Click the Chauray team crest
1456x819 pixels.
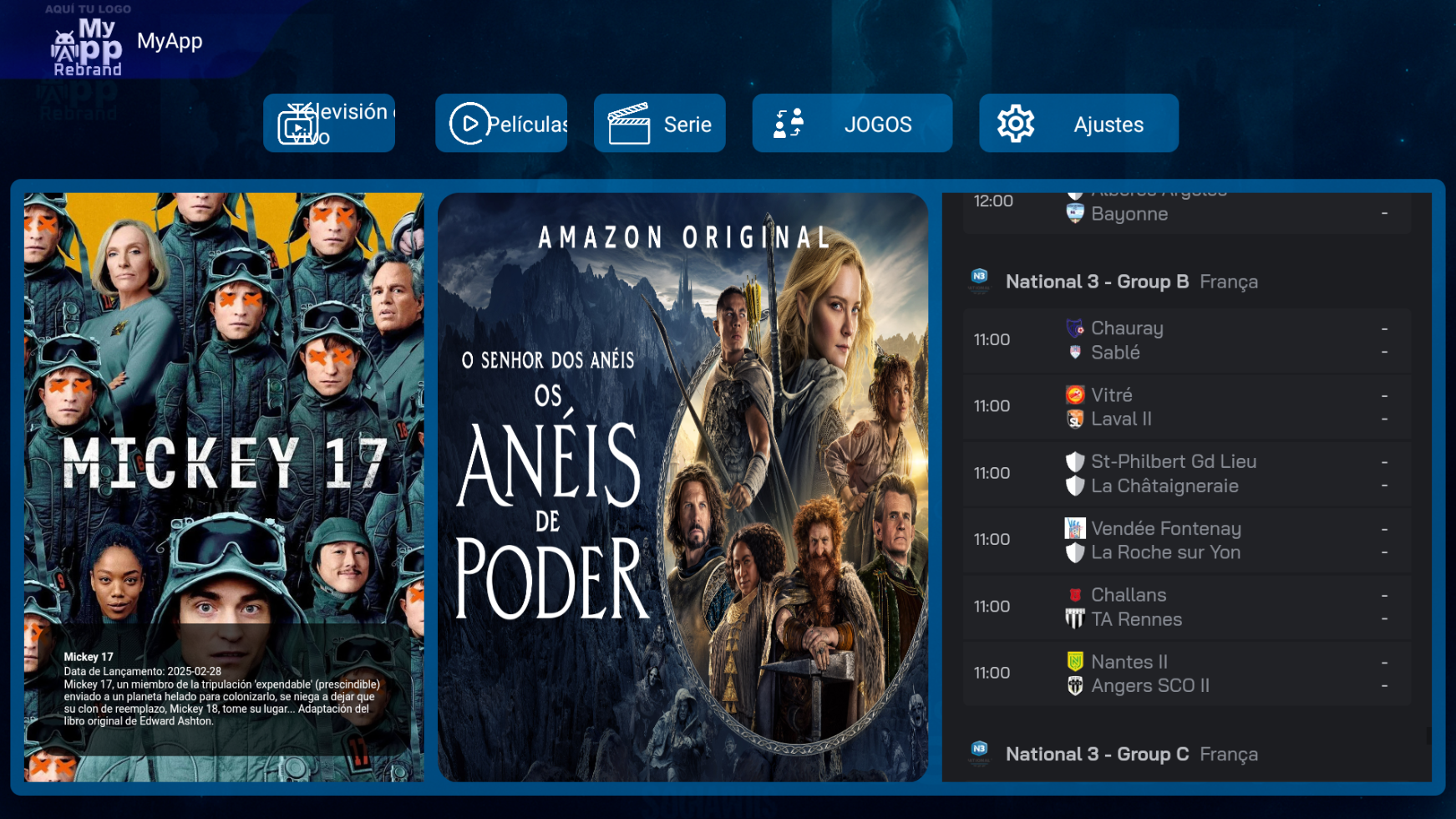coord(1075,328)
